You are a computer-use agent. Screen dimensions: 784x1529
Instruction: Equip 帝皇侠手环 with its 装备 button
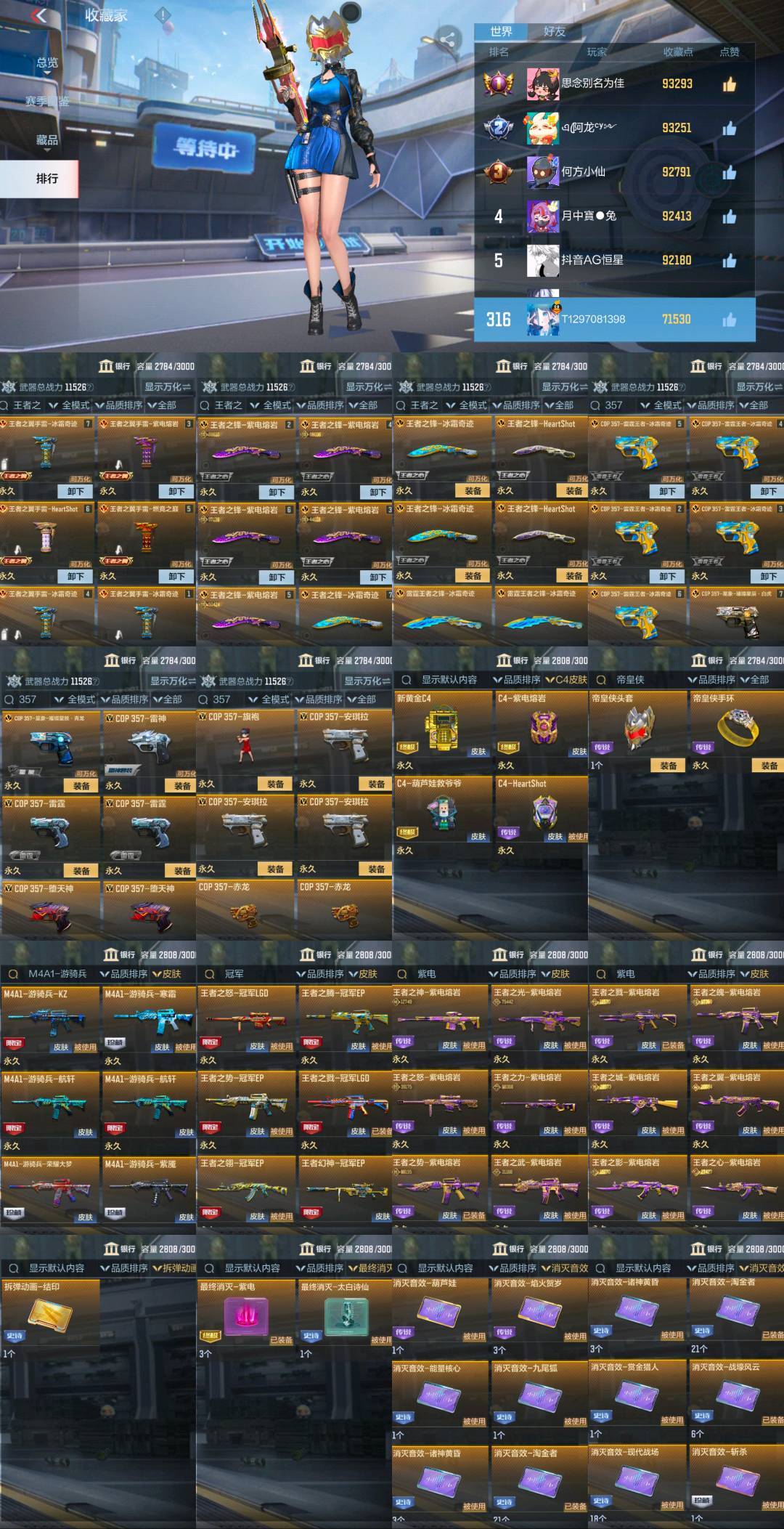769,766
